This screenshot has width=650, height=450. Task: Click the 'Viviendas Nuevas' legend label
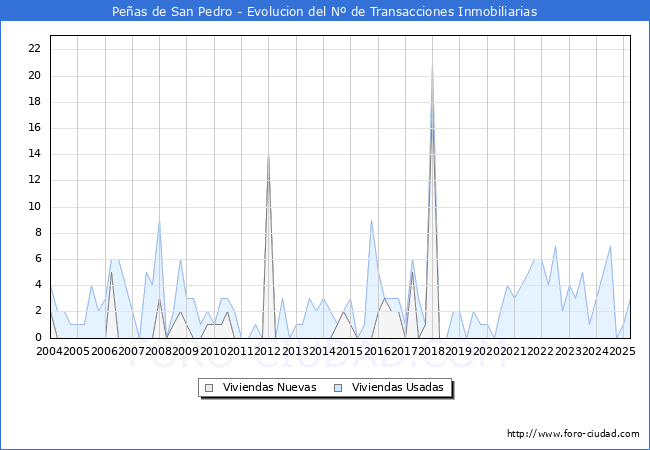(269, 387)
